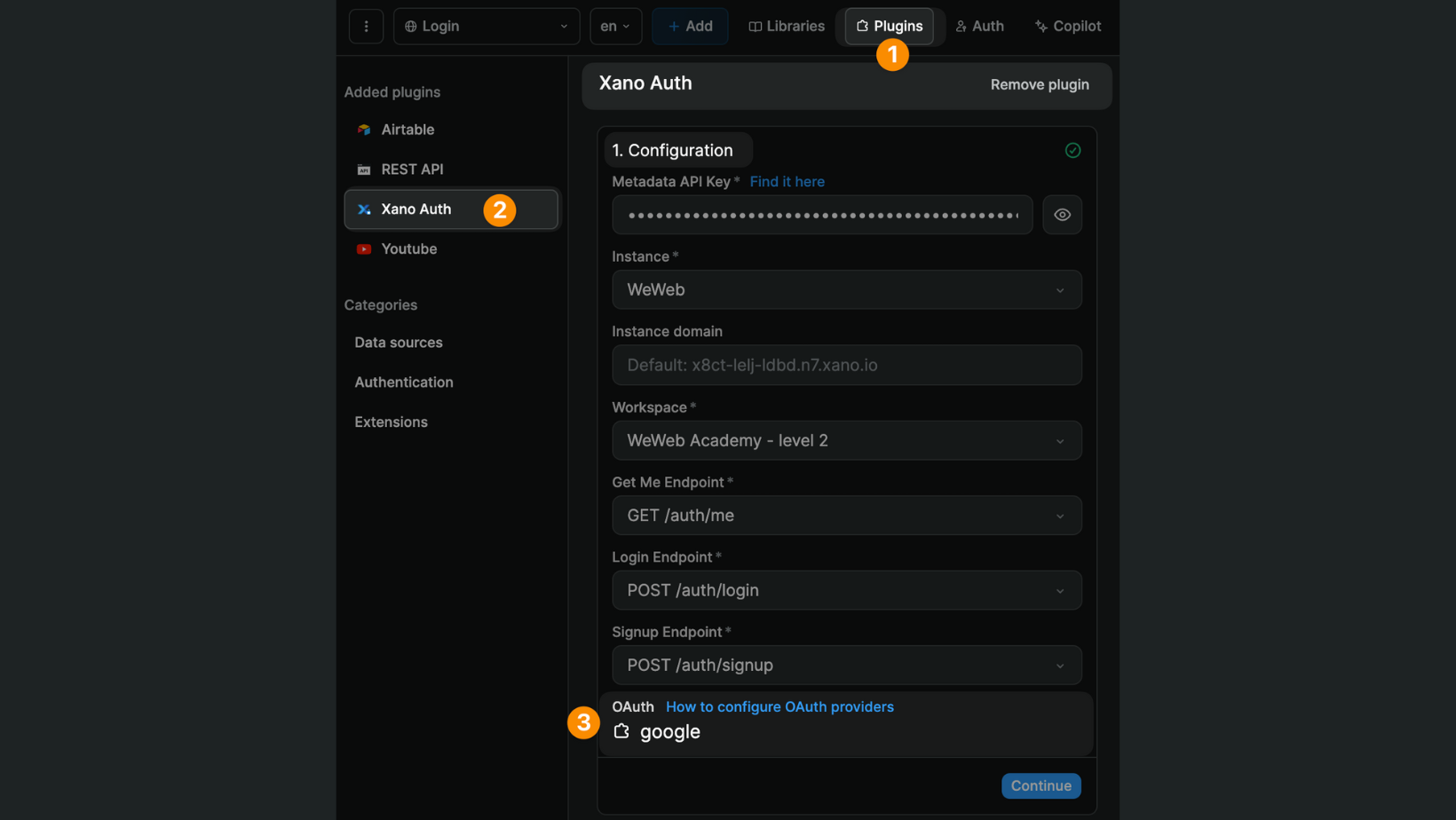Open the REST API plugin settings
This screenshot has width=1456, height=820.
(414, 169)
